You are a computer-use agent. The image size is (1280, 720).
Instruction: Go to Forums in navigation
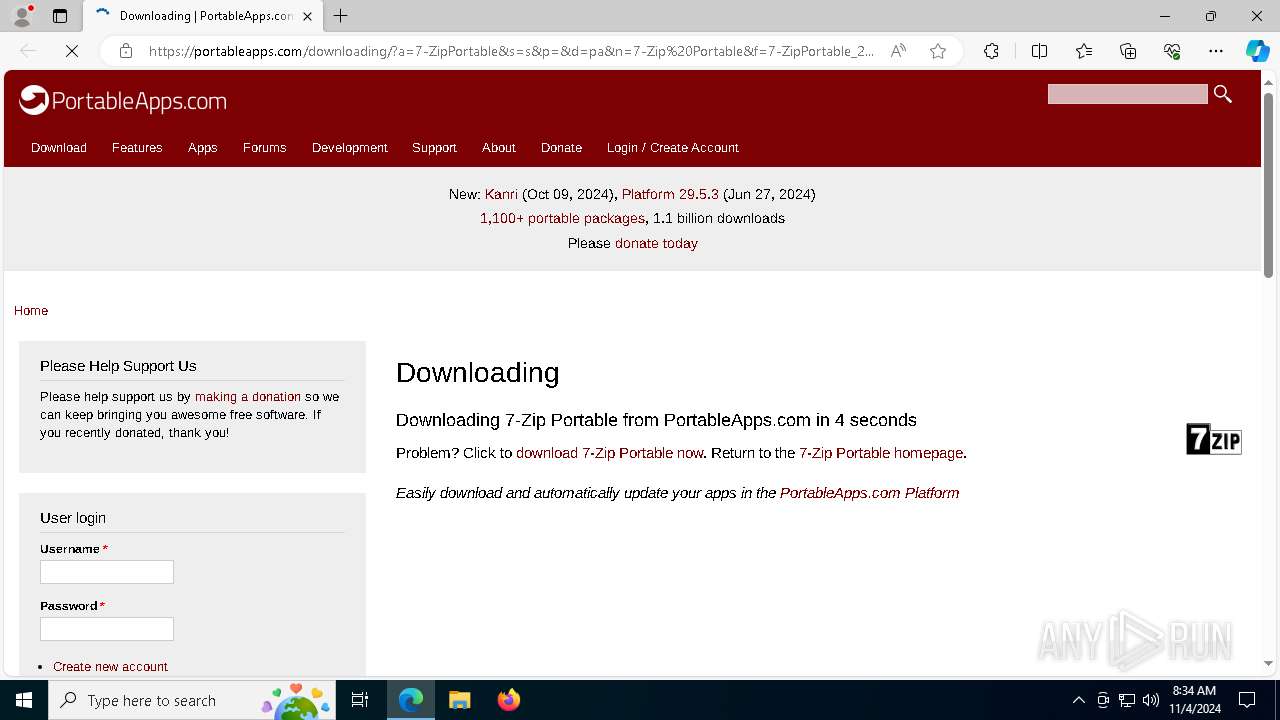pyautogui.click(x=264, y=147)
